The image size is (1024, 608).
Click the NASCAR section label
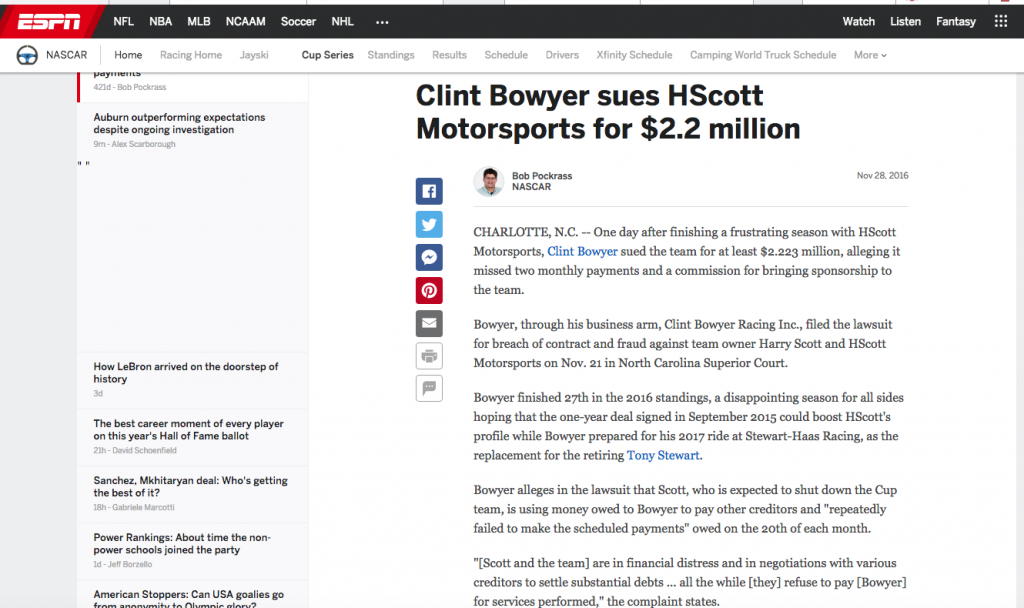pyautogui.click(x=67, y=55)
